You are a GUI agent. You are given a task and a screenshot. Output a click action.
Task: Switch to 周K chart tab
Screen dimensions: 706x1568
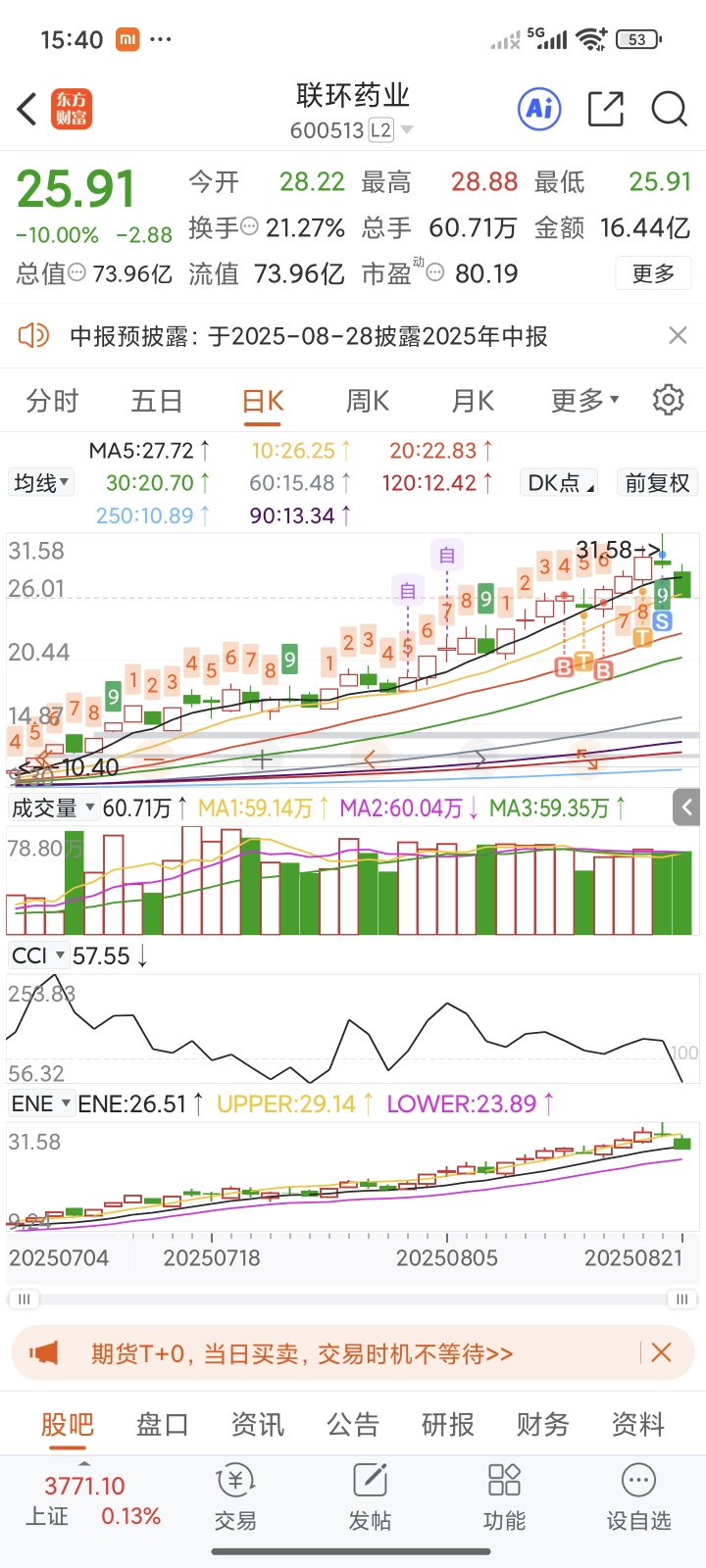coord(368,401)
